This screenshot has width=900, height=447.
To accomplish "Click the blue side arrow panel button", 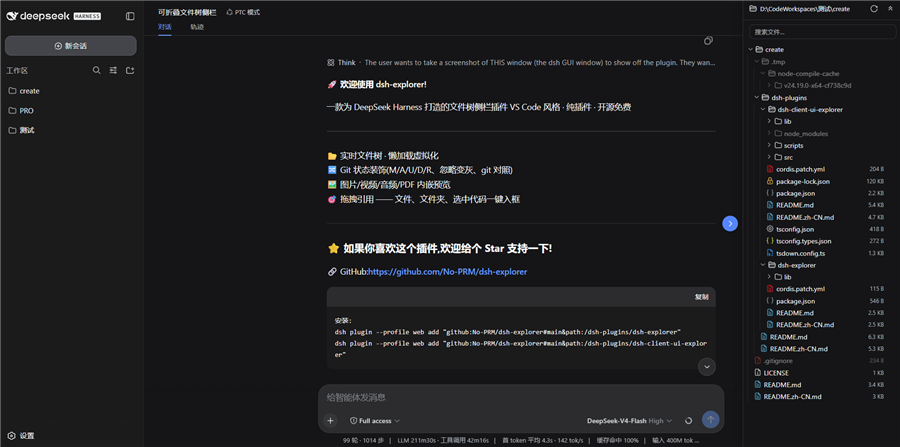I will coord(730,224).
